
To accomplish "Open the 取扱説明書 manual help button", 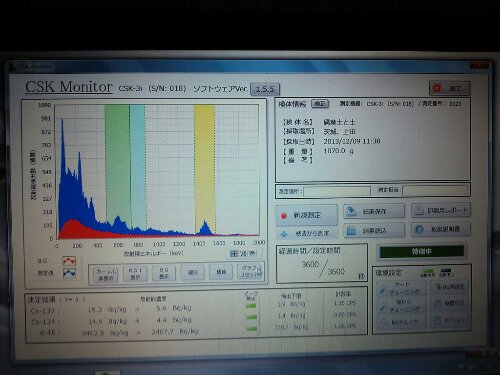I will 441,229.
